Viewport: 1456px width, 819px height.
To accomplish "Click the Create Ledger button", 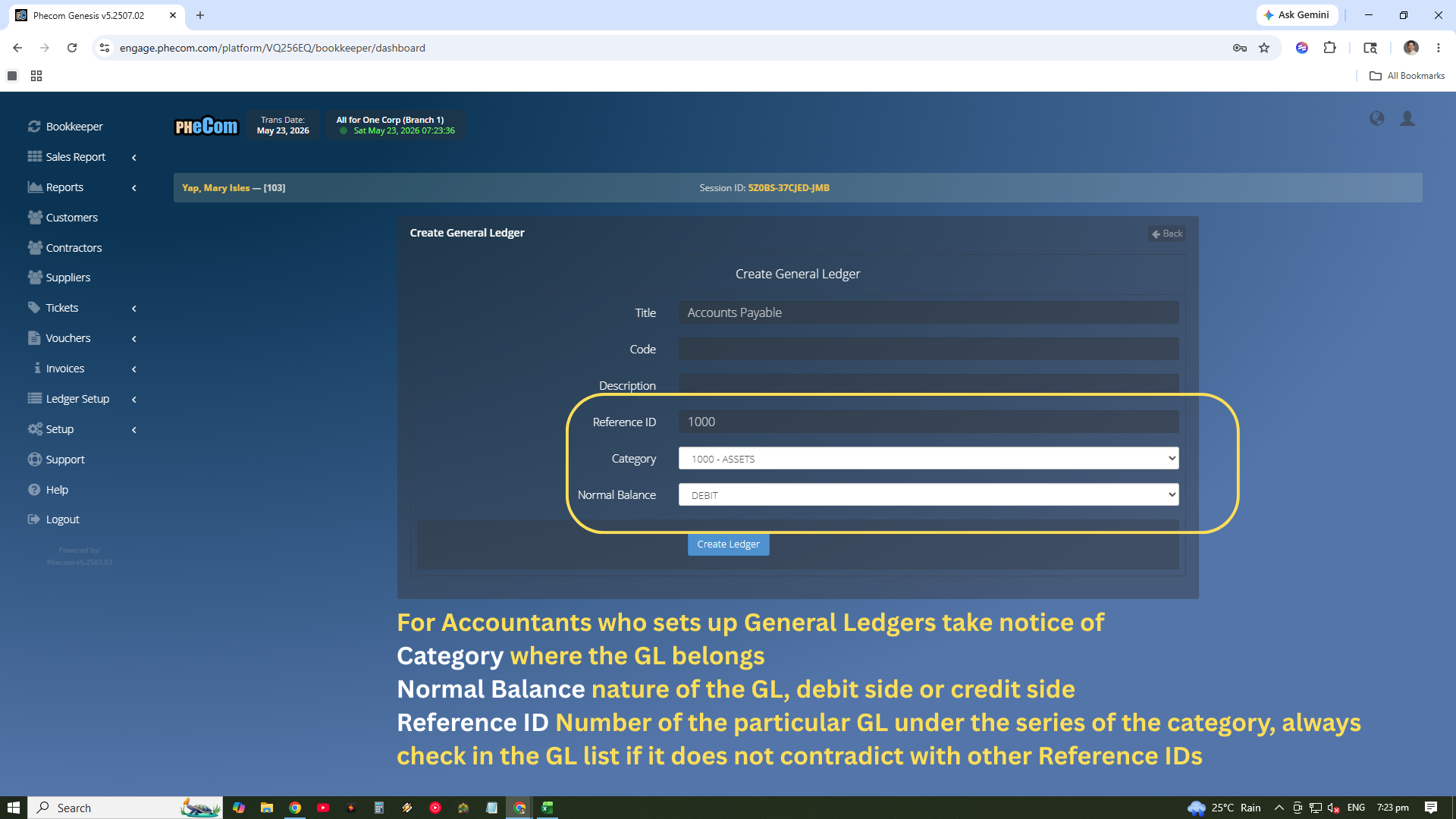I will (728, 544).
